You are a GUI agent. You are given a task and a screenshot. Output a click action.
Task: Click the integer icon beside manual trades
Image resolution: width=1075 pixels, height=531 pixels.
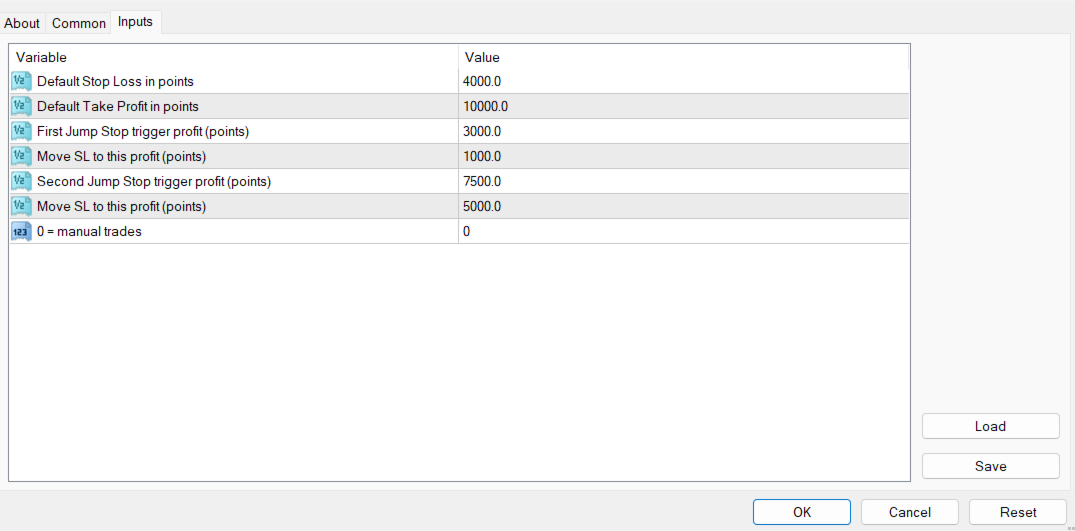pyautogui.click(x=22, y=231)
